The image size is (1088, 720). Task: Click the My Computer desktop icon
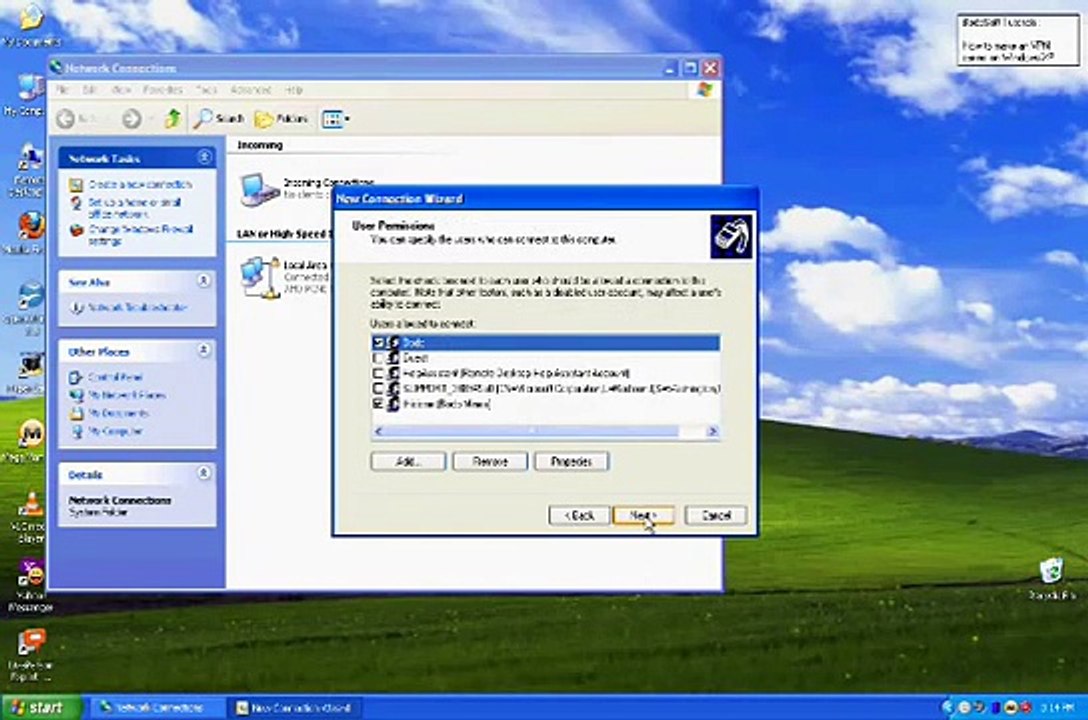[x=29, y=89]
